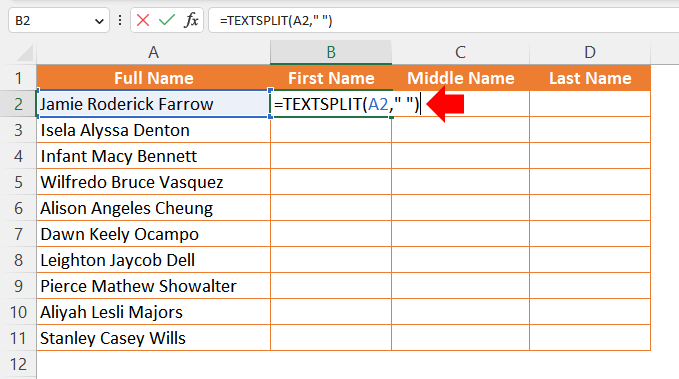
Task: Select row 8 header
Action: pos(18,260)
